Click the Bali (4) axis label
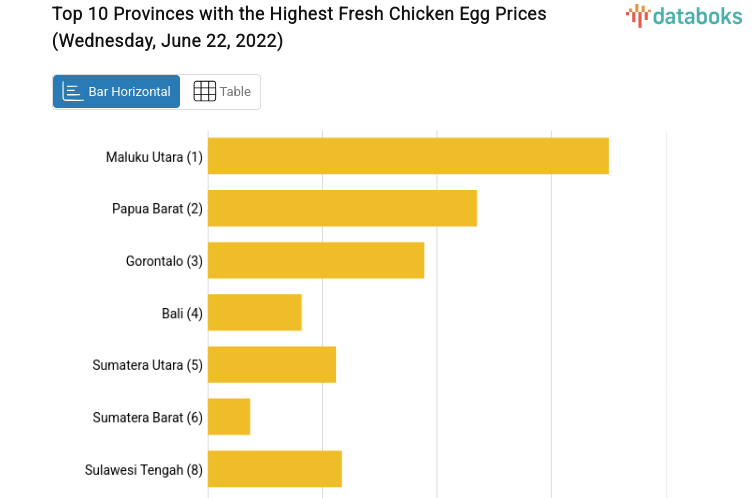This screenshot has height=498, width=753. click(x=182, y=313)
